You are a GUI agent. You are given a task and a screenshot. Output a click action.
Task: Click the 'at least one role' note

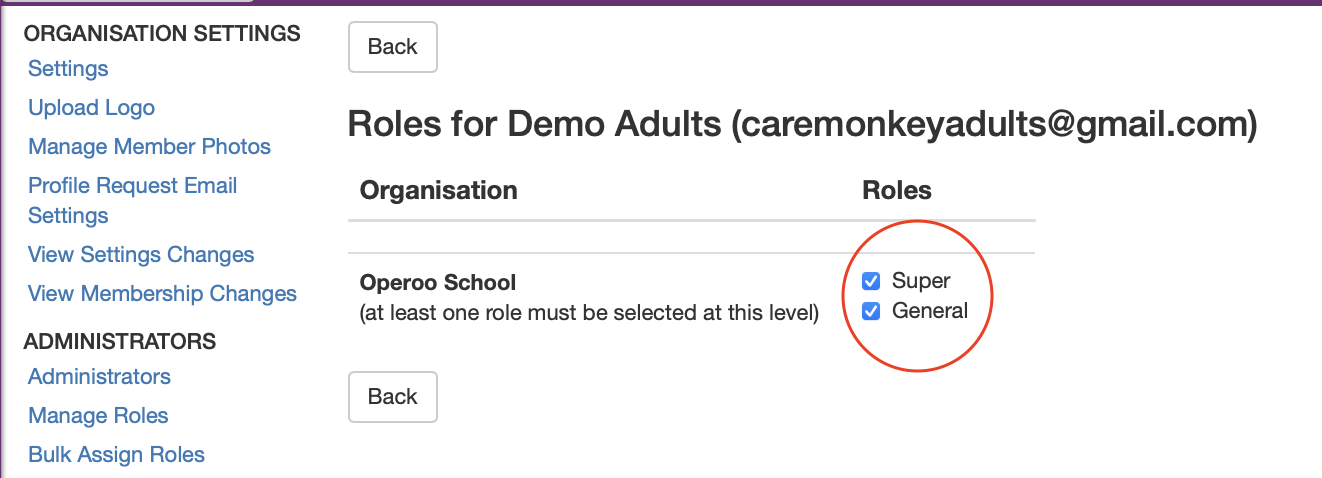pos(589,314)
